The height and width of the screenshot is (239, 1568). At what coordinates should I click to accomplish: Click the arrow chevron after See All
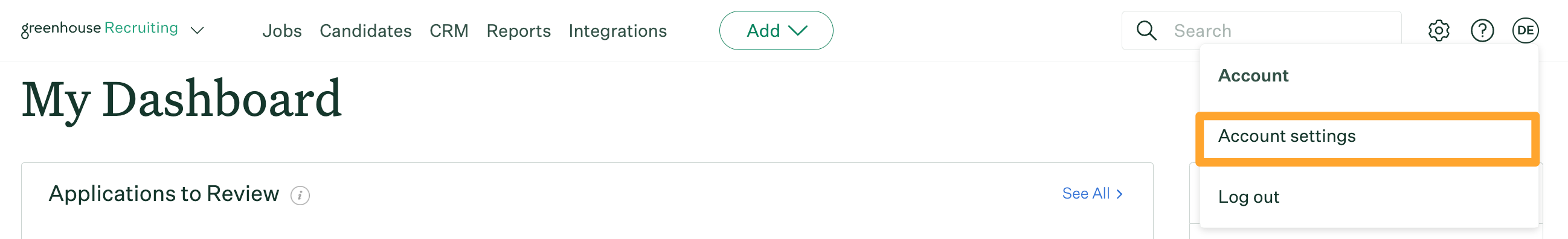point(1119,193)
